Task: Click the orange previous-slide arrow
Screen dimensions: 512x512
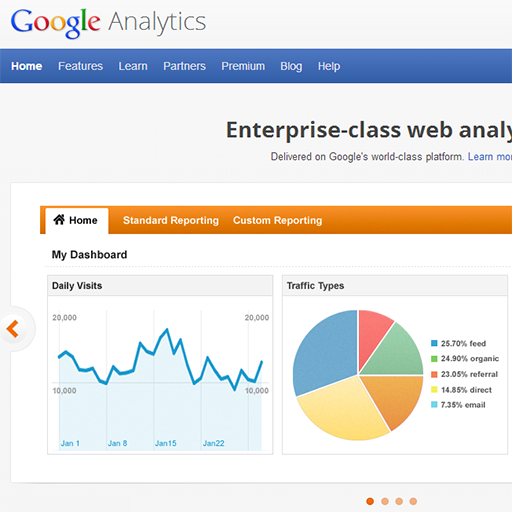Action: [x=13, y=329]
